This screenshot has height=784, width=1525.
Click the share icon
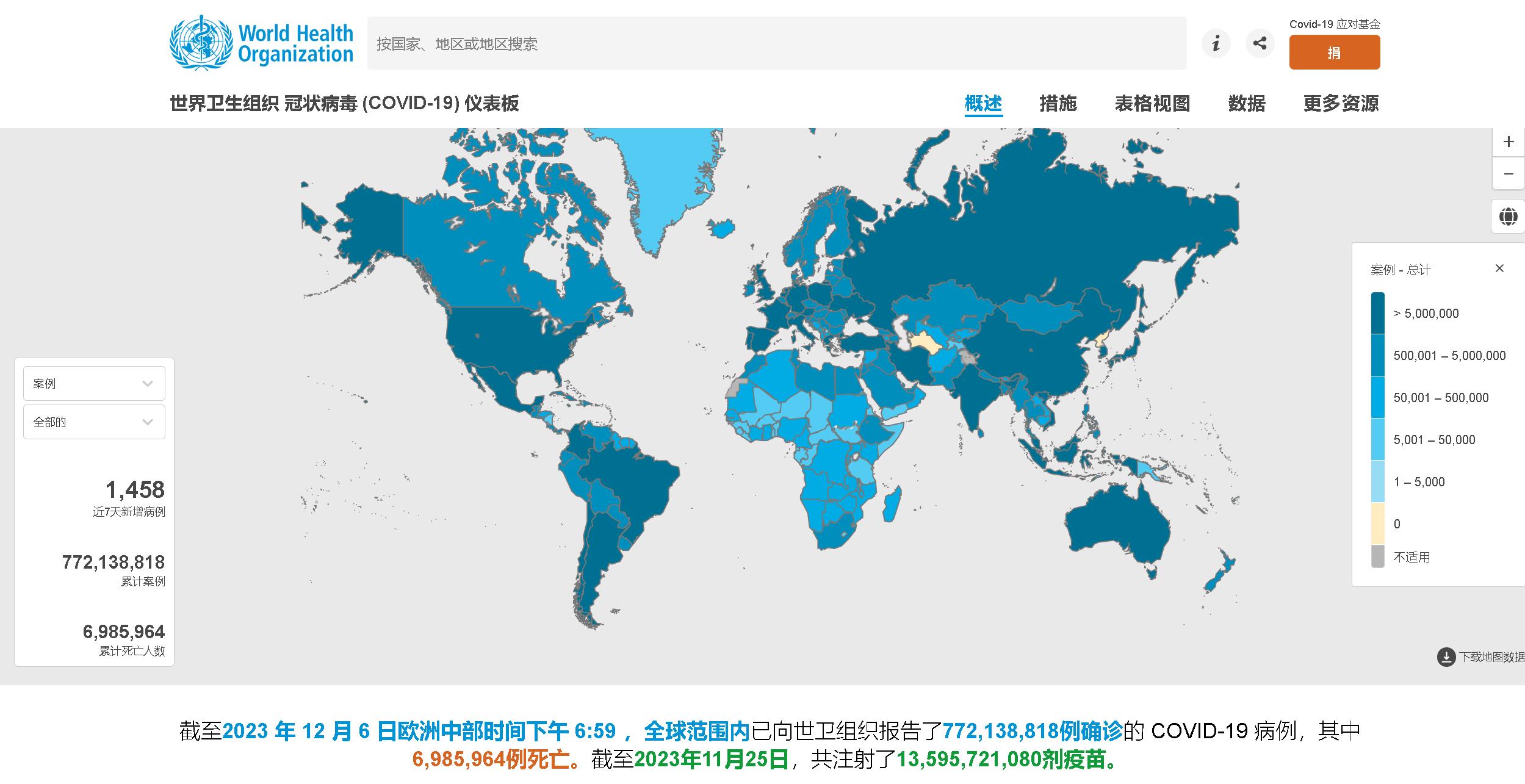pyautogui.click(x=1260, y=43)
